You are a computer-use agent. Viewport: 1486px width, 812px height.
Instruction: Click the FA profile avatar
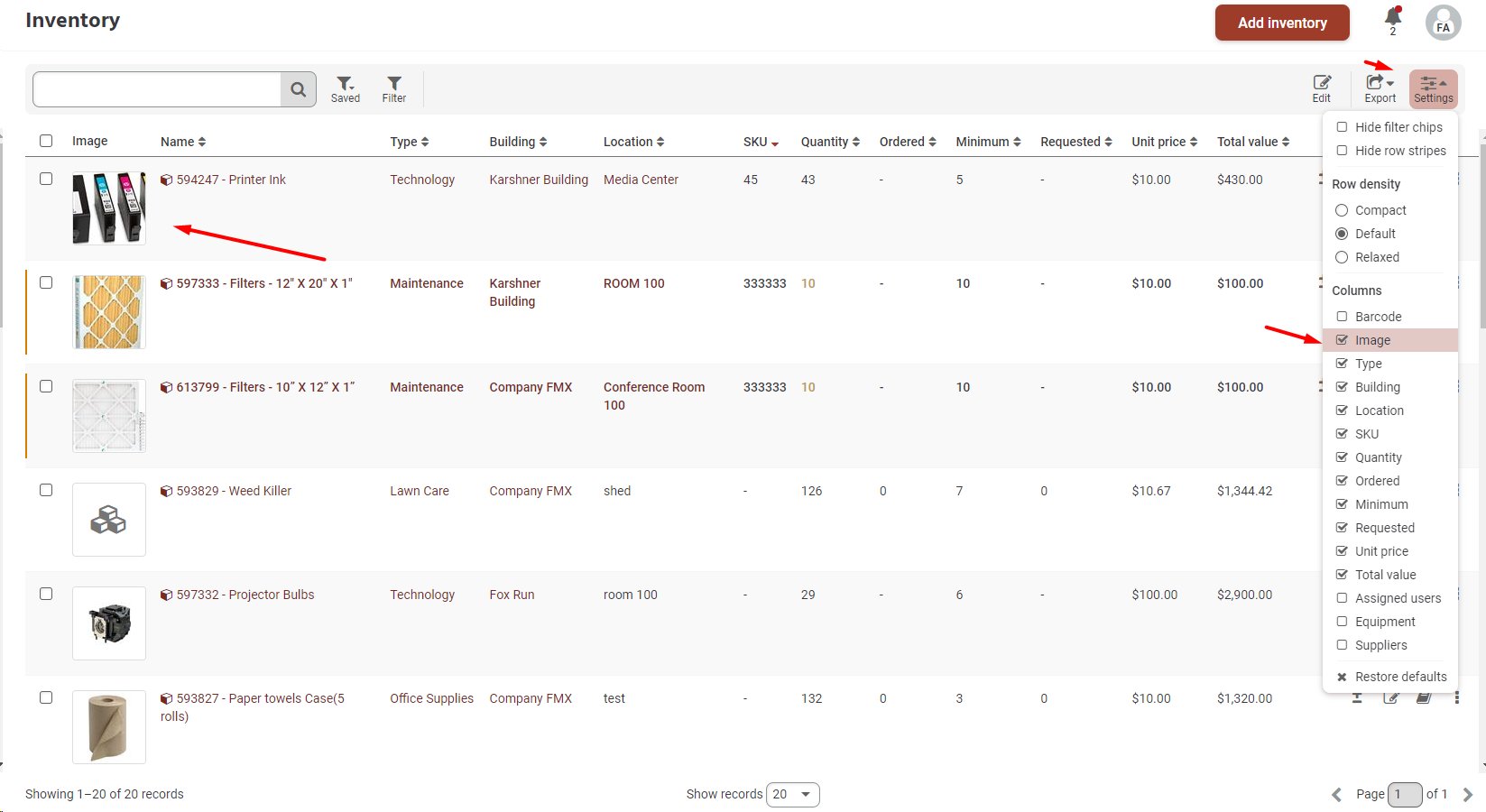point(1443,23)
